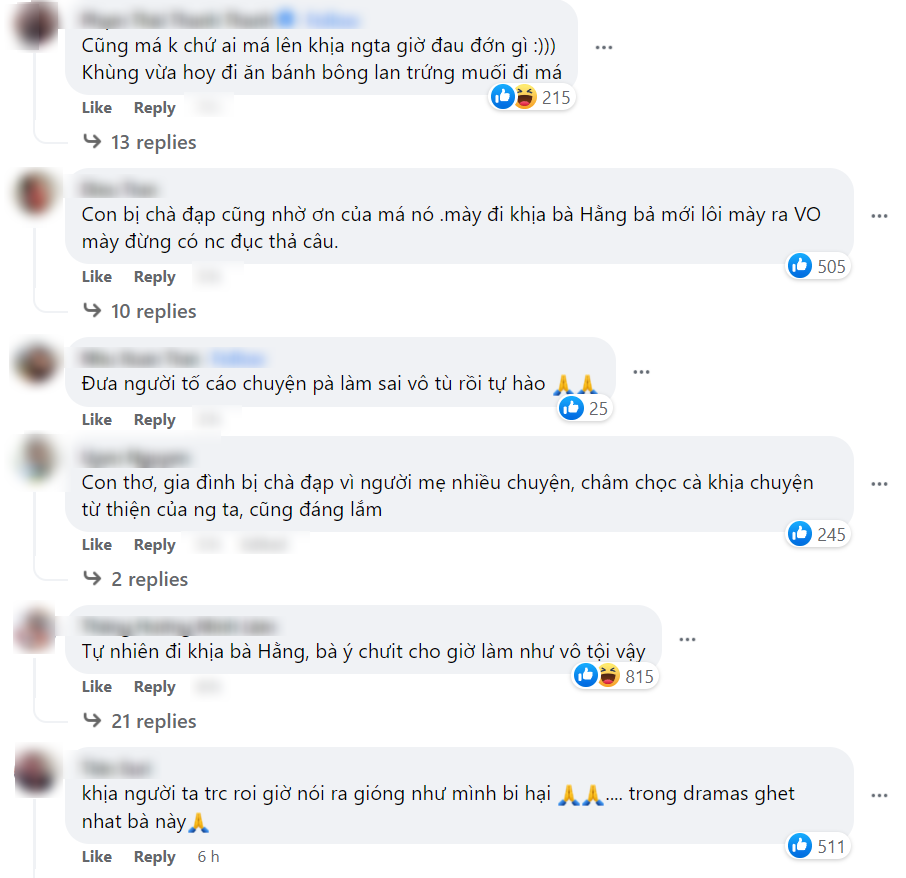This screenshot has width=906, height=878.
Task: Toggle Like on the 6 h comment
Action: 97,857
